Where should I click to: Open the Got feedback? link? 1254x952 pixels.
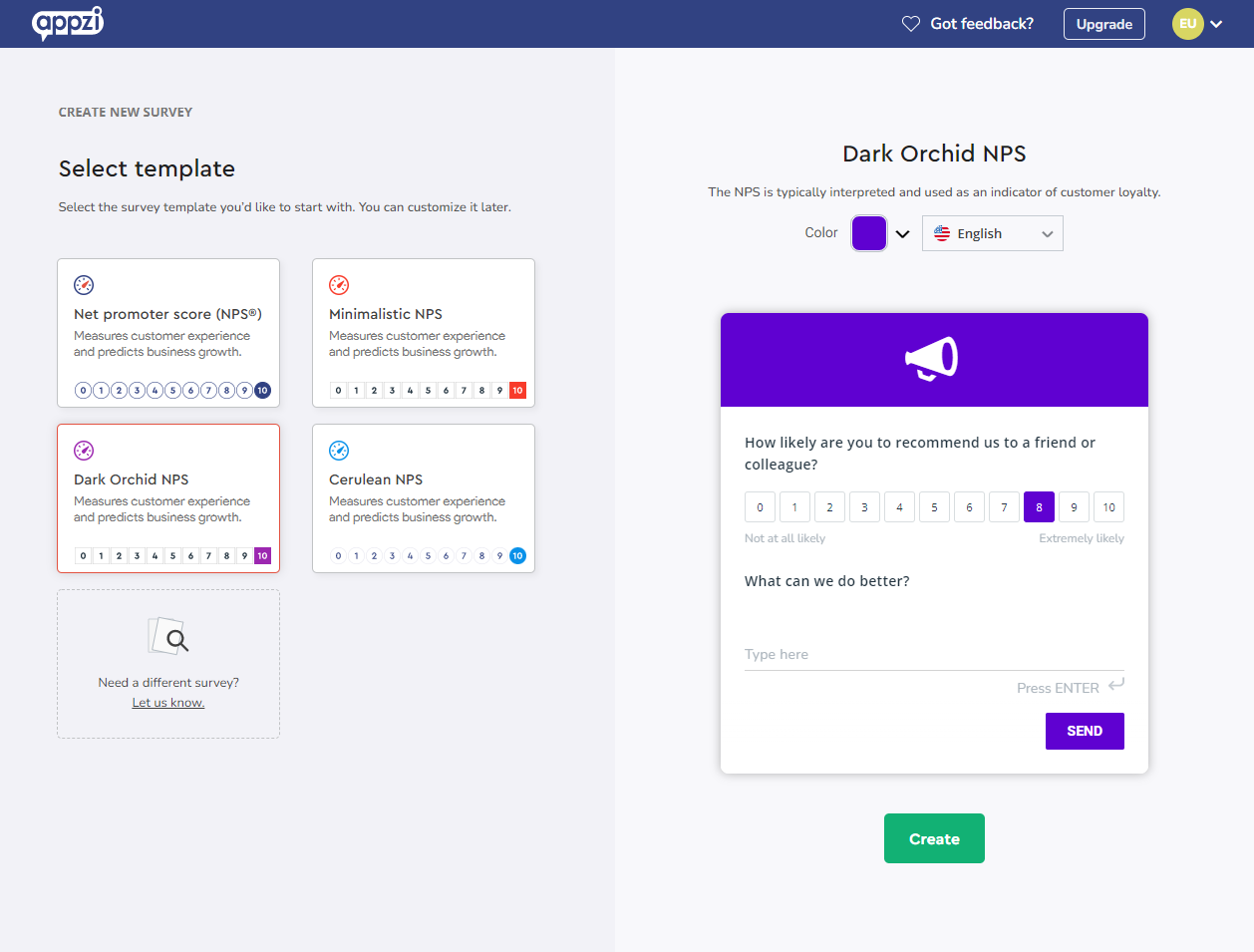pos(982,24)
